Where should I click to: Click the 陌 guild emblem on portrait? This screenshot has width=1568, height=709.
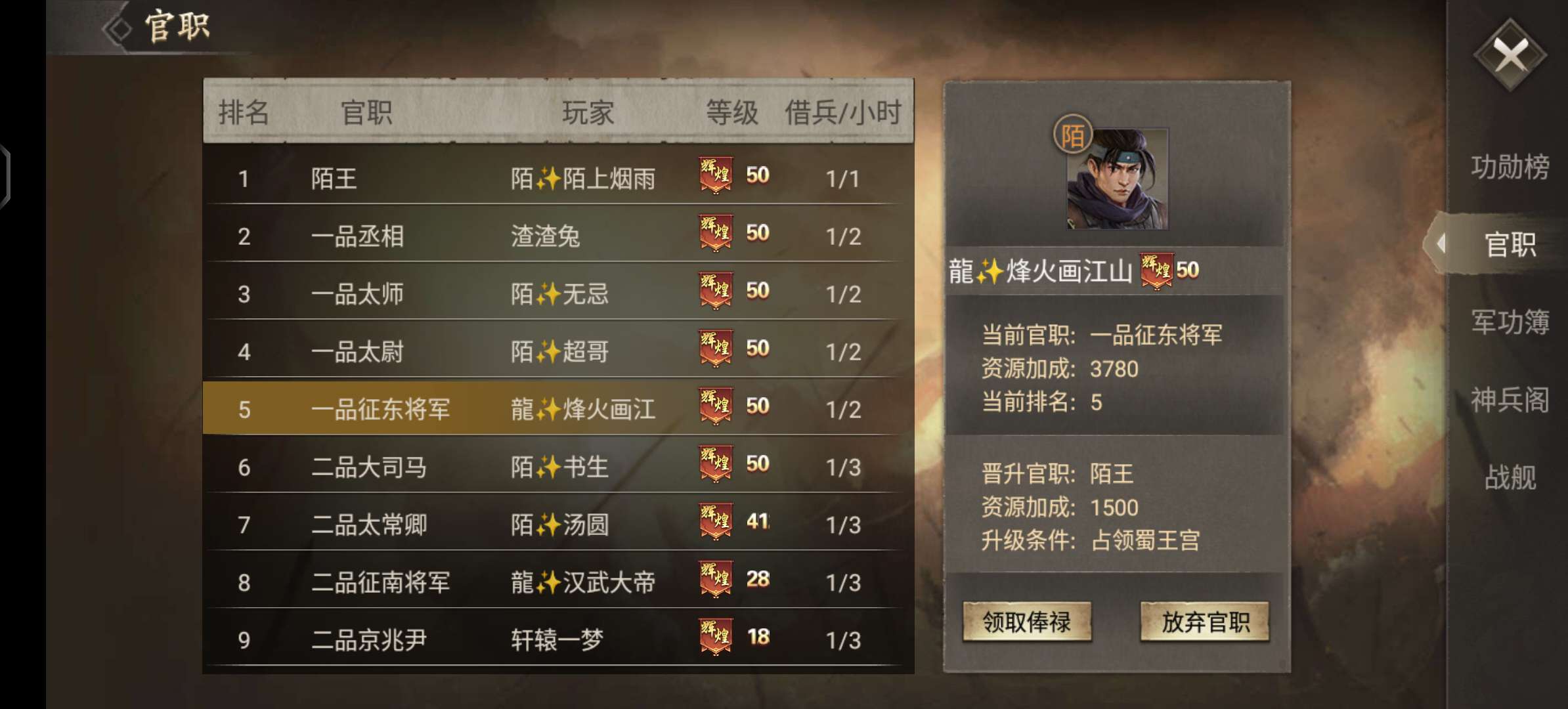coord(1072,135)
